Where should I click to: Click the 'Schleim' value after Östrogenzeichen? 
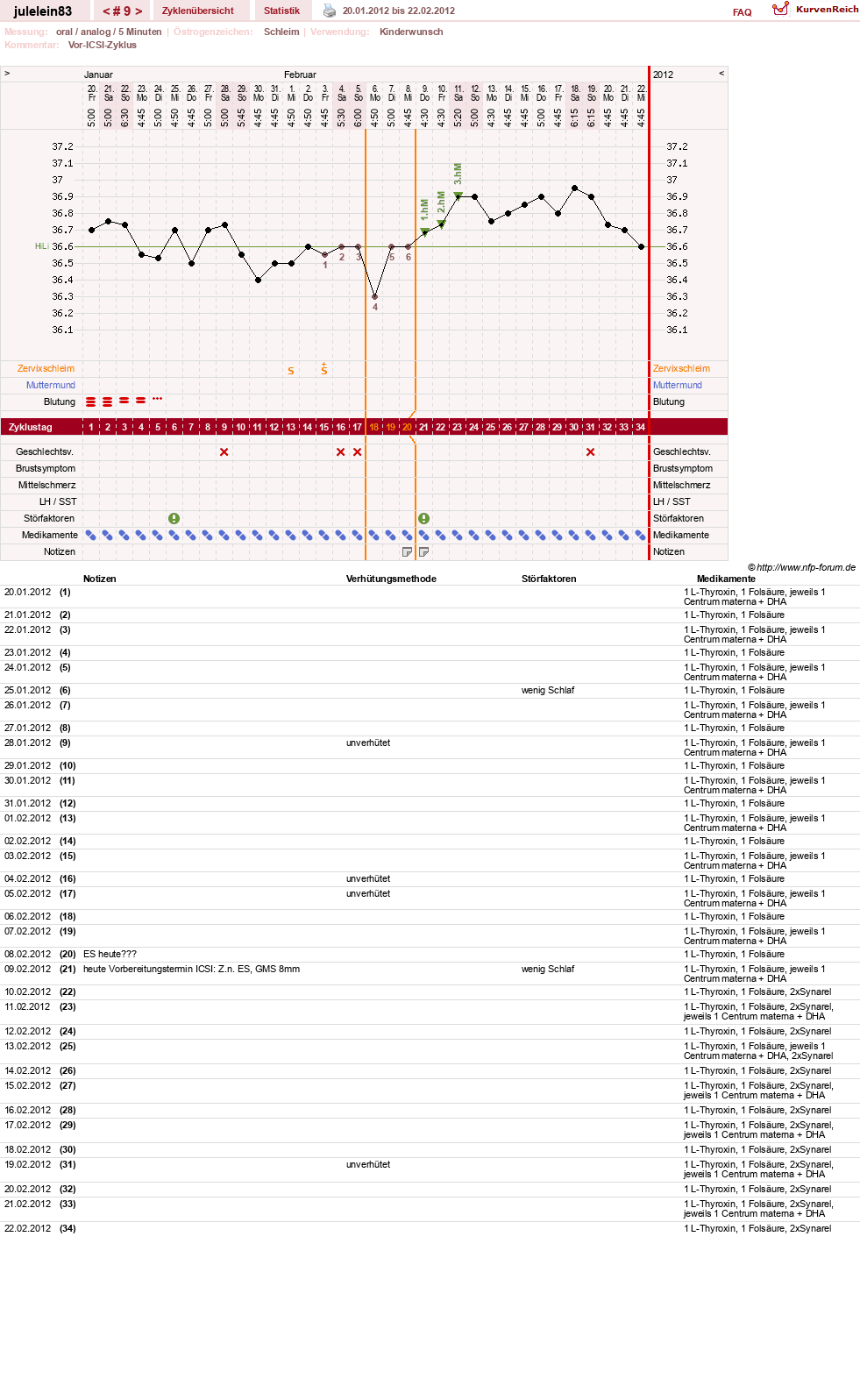[281, 32]
